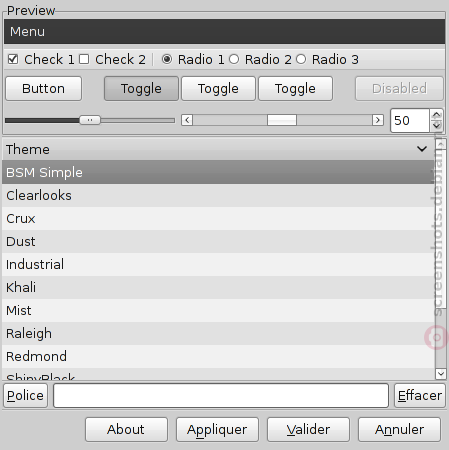Image resolution: width=449 pixels, height=450 pixels.
Task: Click the Theme column header sort chevron
Action: click(x=422, y=149)
